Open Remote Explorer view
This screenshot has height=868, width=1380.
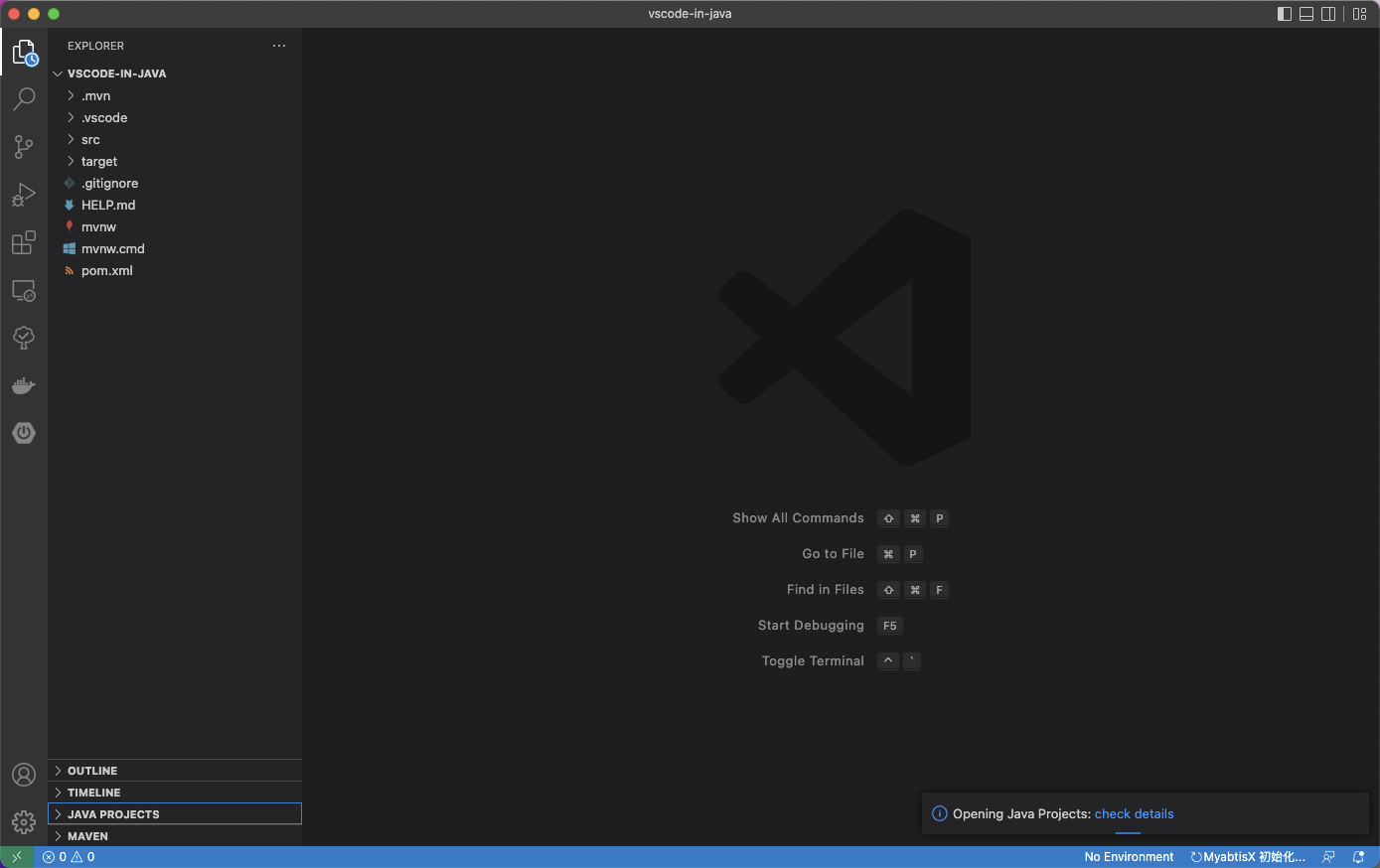coord(24,290)
